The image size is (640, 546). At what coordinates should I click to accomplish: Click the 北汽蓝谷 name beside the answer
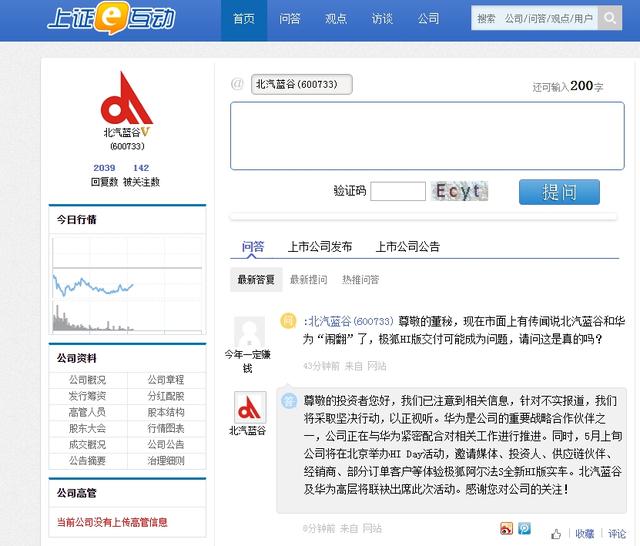(248, 431)
